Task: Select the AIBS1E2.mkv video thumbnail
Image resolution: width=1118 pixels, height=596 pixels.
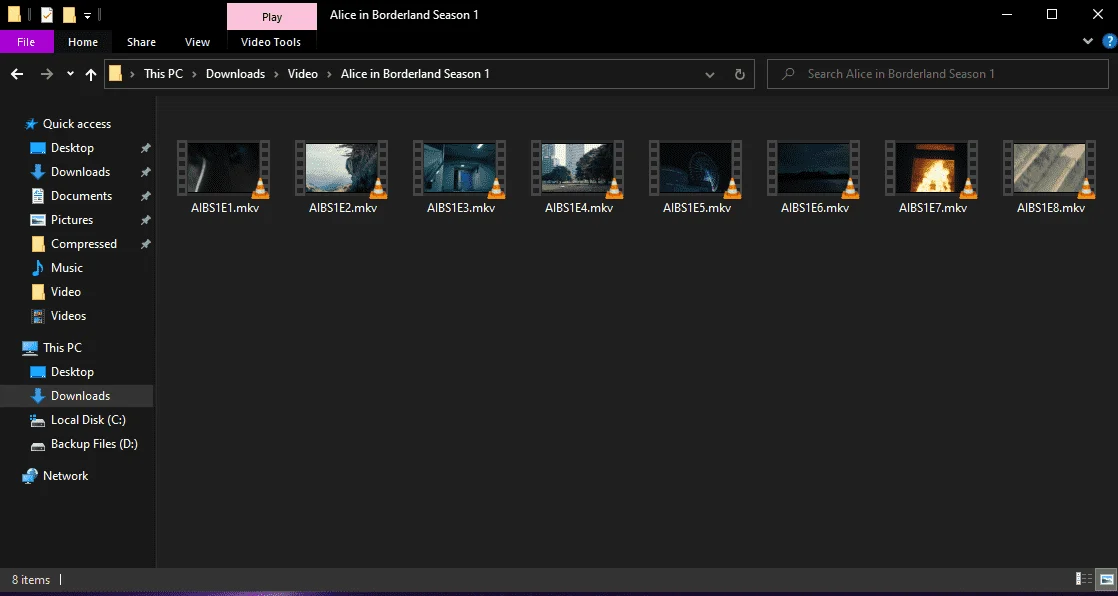Action: 342,168
